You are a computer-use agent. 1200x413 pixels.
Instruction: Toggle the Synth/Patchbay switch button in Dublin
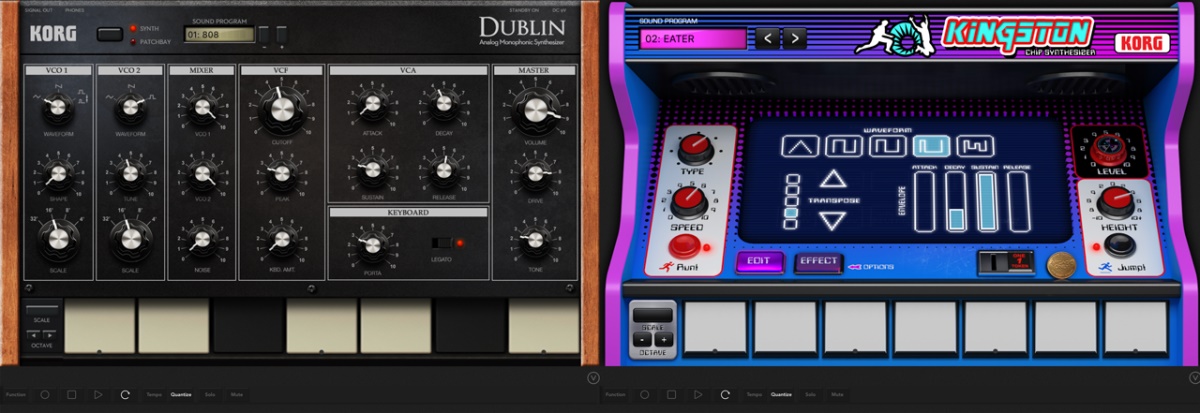point(110,34)
